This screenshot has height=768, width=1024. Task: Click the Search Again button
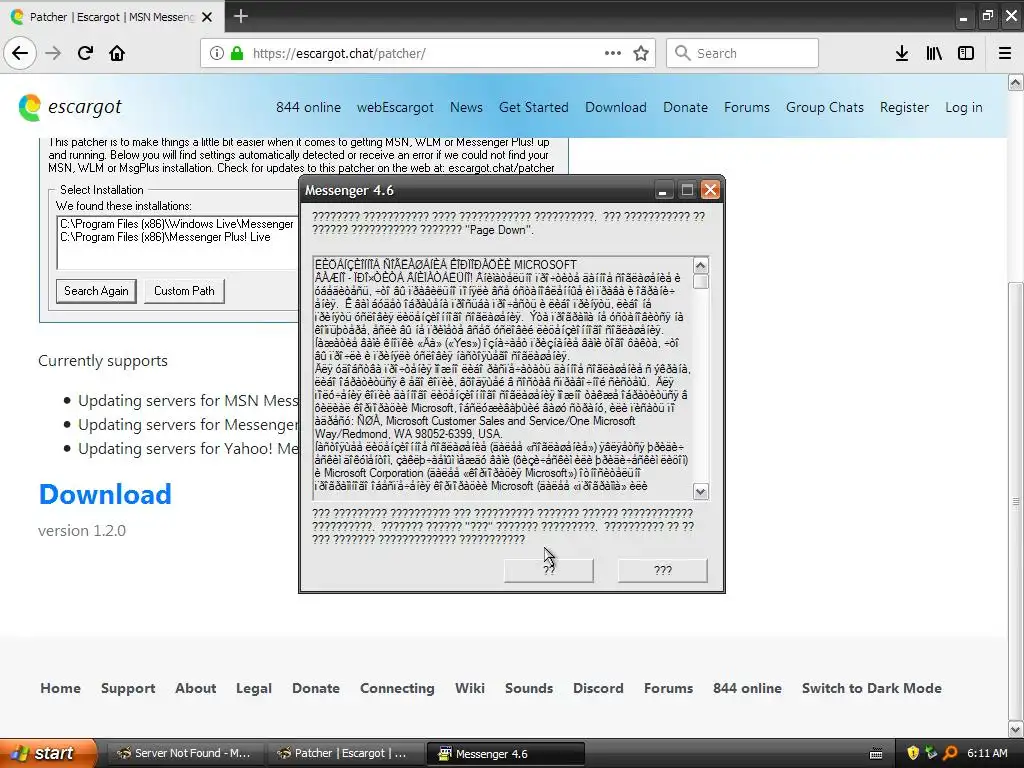pyautogui.click(x=97, y=291)
